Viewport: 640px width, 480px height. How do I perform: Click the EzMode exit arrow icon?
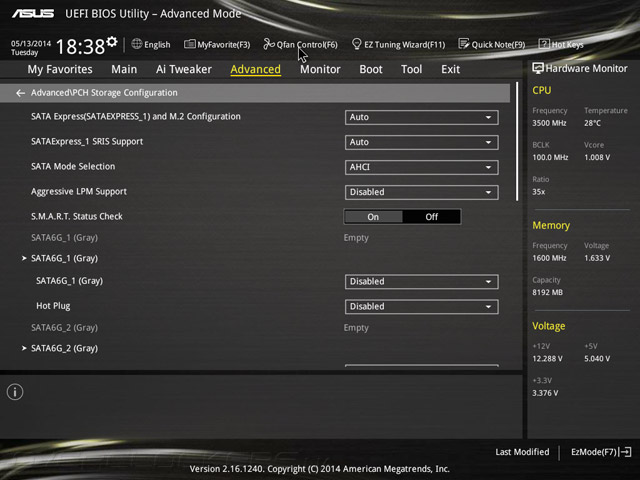pyautogui.click(x=626, y=452)
